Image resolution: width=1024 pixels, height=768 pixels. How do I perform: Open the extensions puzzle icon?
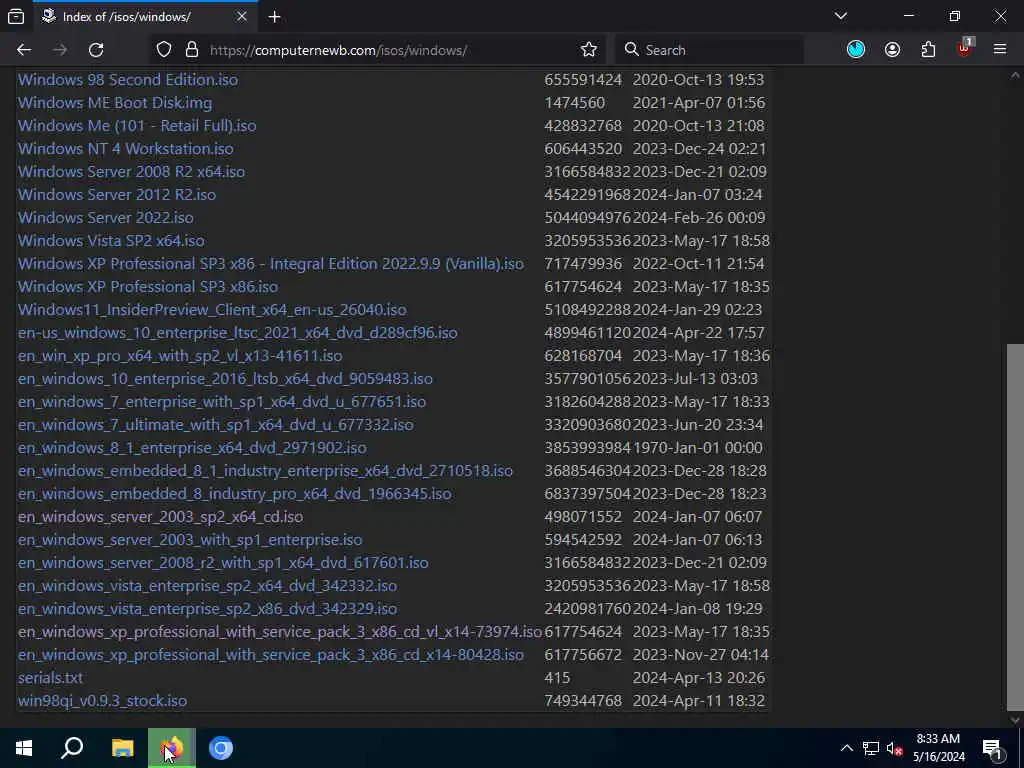pyautogui.click(x=928, y=50)
